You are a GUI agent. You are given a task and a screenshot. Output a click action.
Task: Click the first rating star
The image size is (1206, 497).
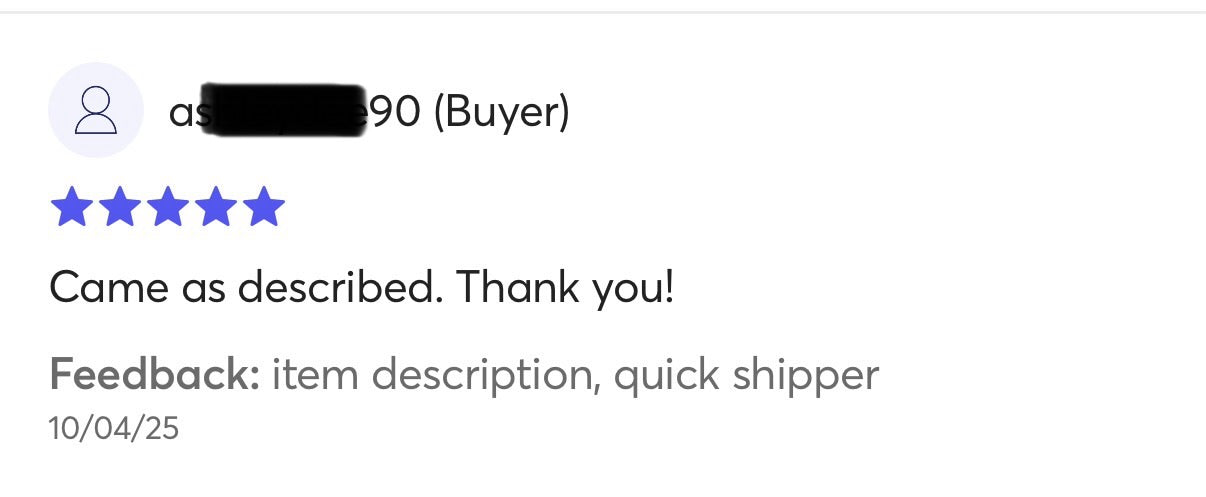(x=71, y=207)
